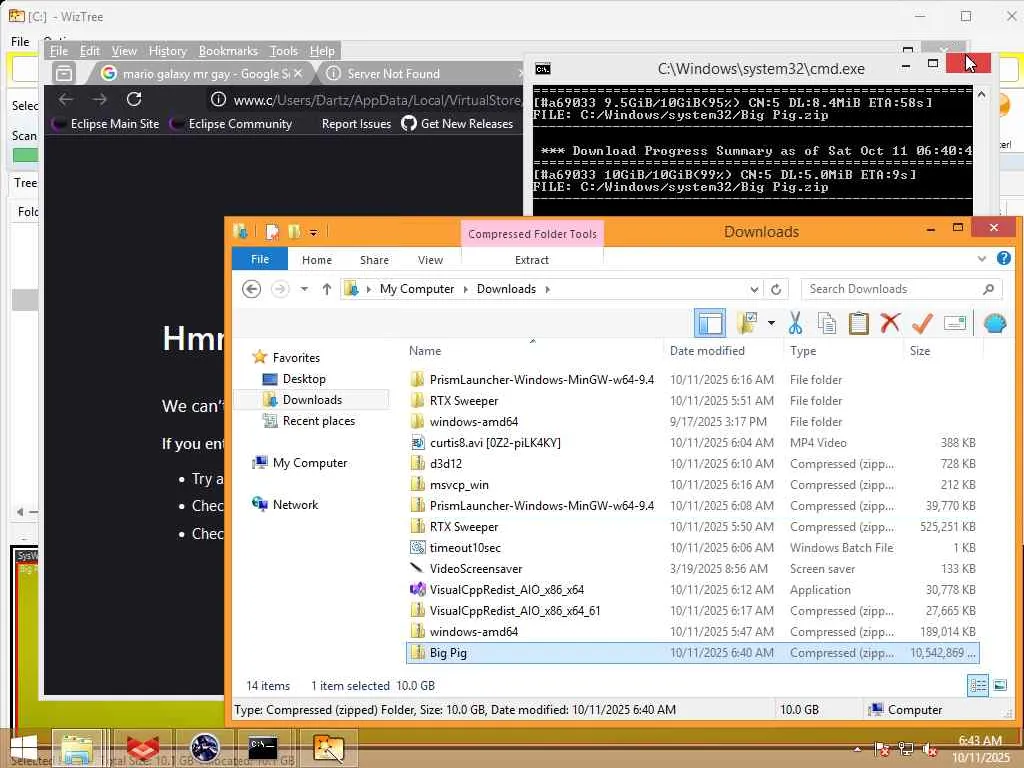Cut selection with the scissors icon
1024x768 pixels.
pos(795,323)
